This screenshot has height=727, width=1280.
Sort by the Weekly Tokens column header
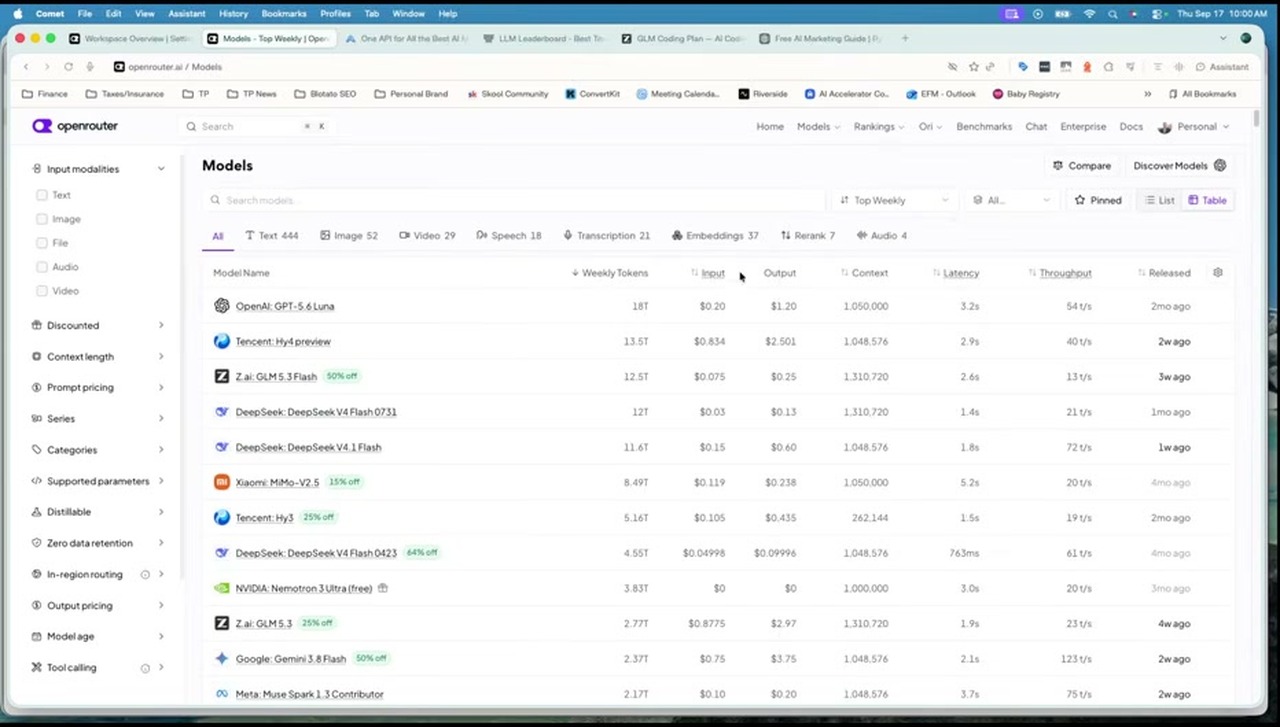tap(609, 273)
